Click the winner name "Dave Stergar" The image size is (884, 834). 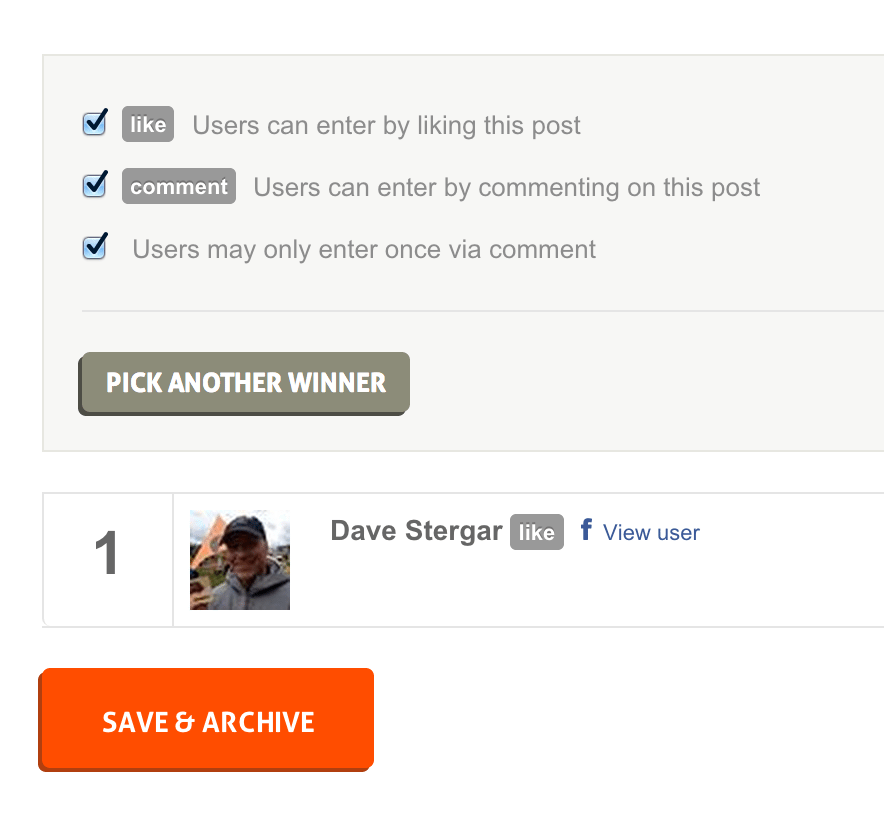416,531
